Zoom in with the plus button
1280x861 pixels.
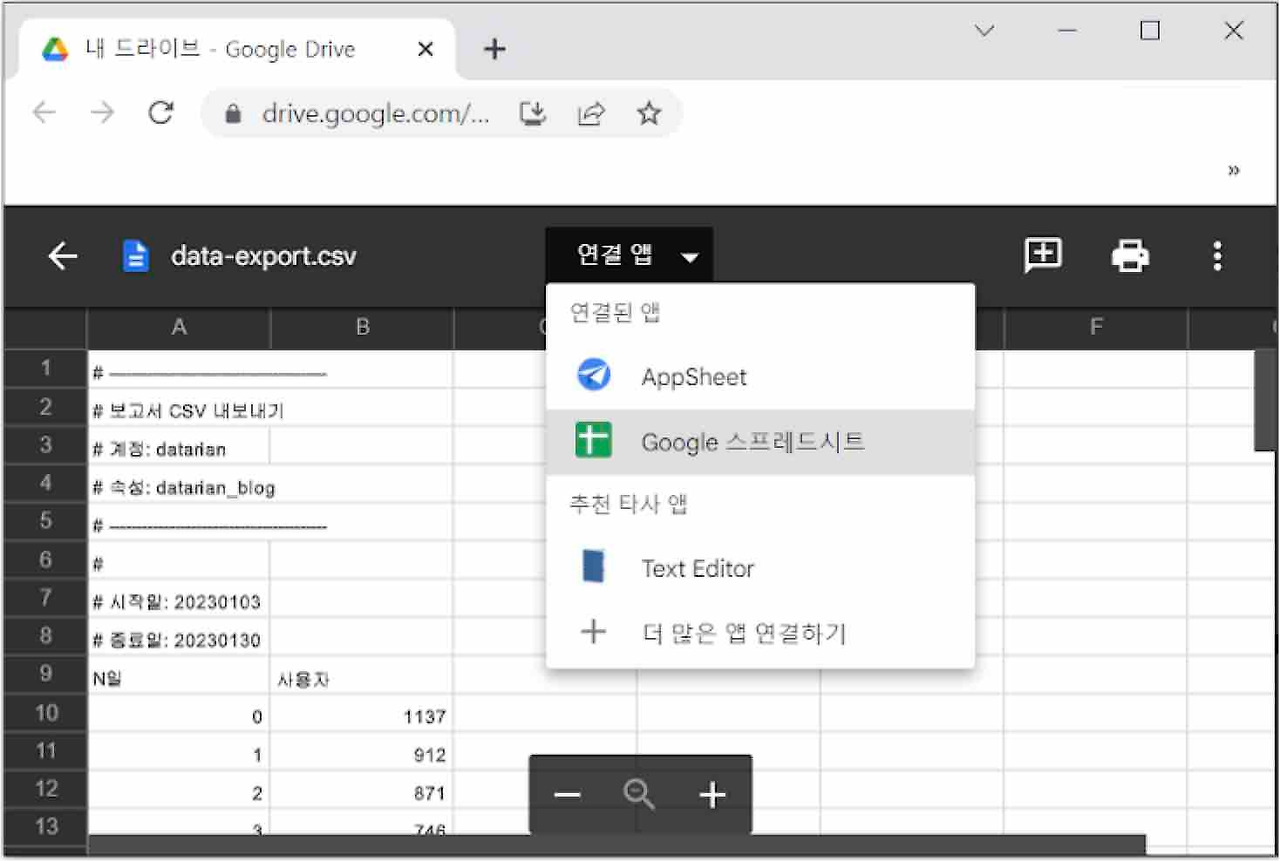712,795
